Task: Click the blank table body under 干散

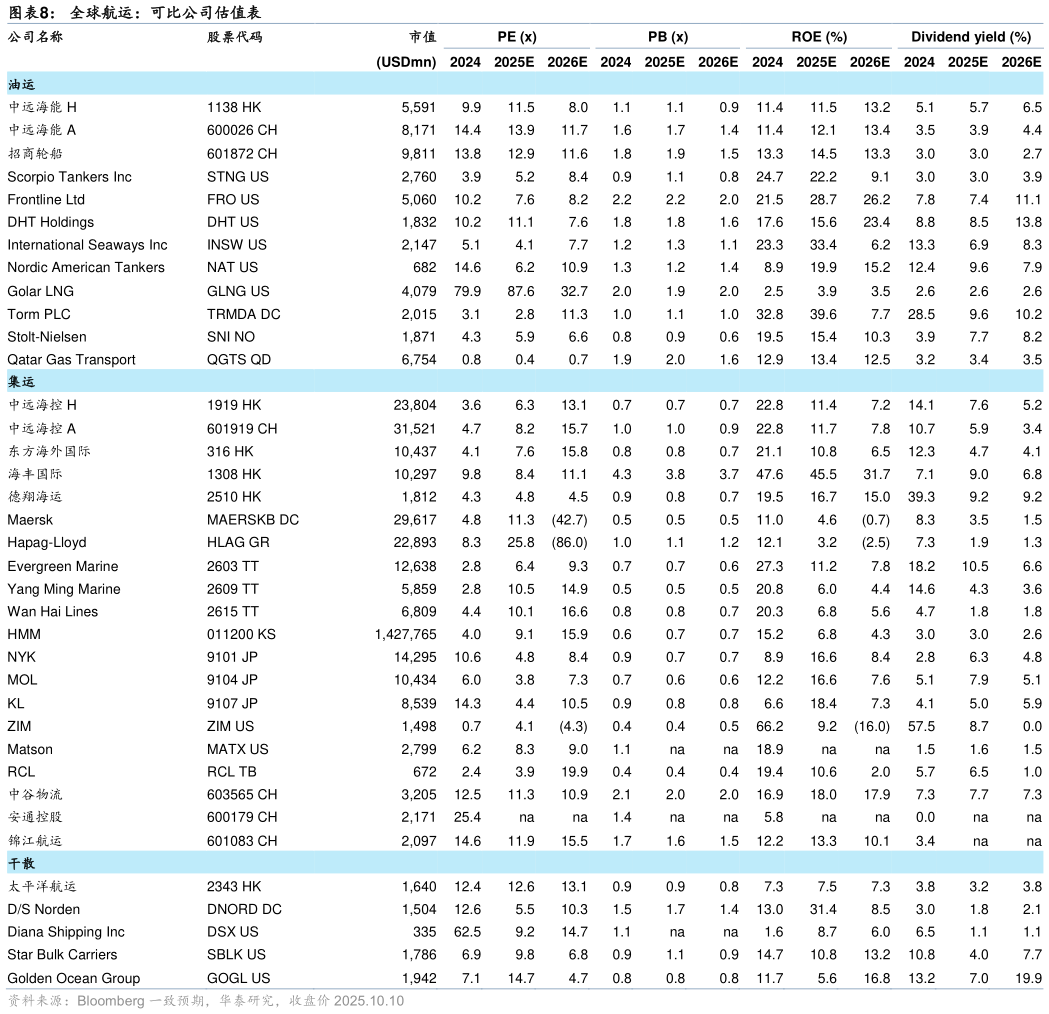Action: point(524,930)
